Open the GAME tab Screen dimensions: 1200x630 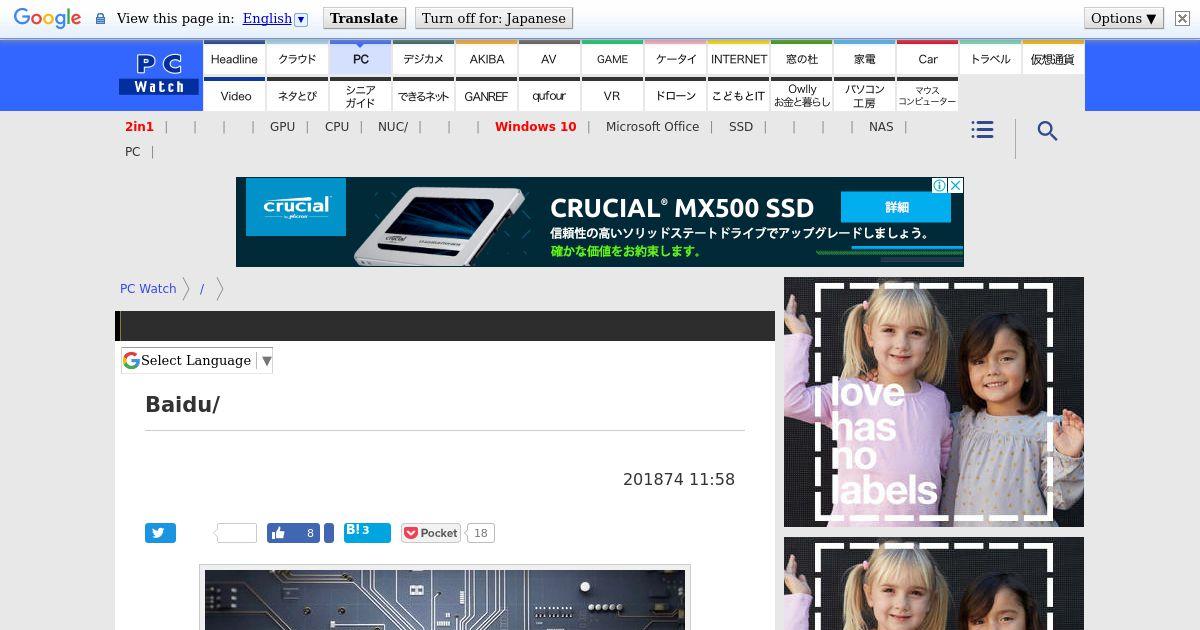click(x=612, y=58)
